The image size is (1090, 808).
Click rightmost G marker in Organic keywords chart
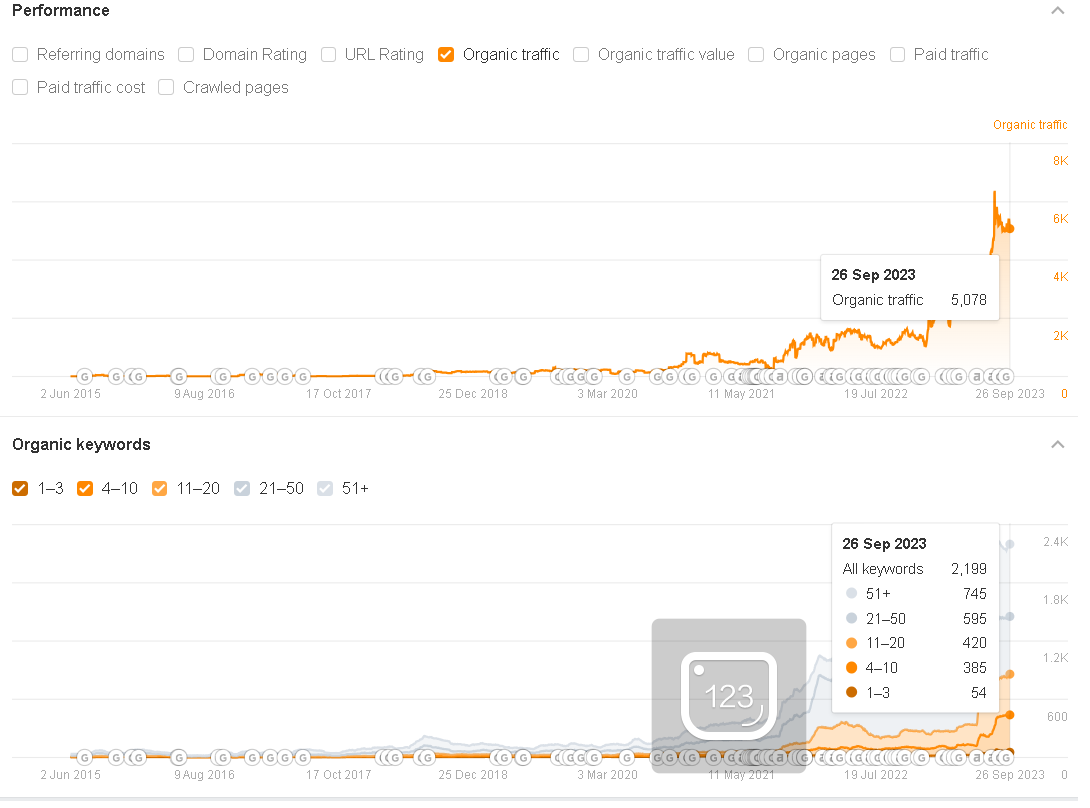[x=1005, y=757]
